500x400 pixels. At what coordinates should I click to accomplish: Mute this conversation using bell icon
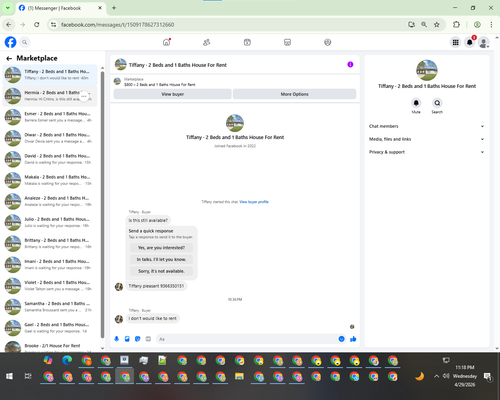416,103
